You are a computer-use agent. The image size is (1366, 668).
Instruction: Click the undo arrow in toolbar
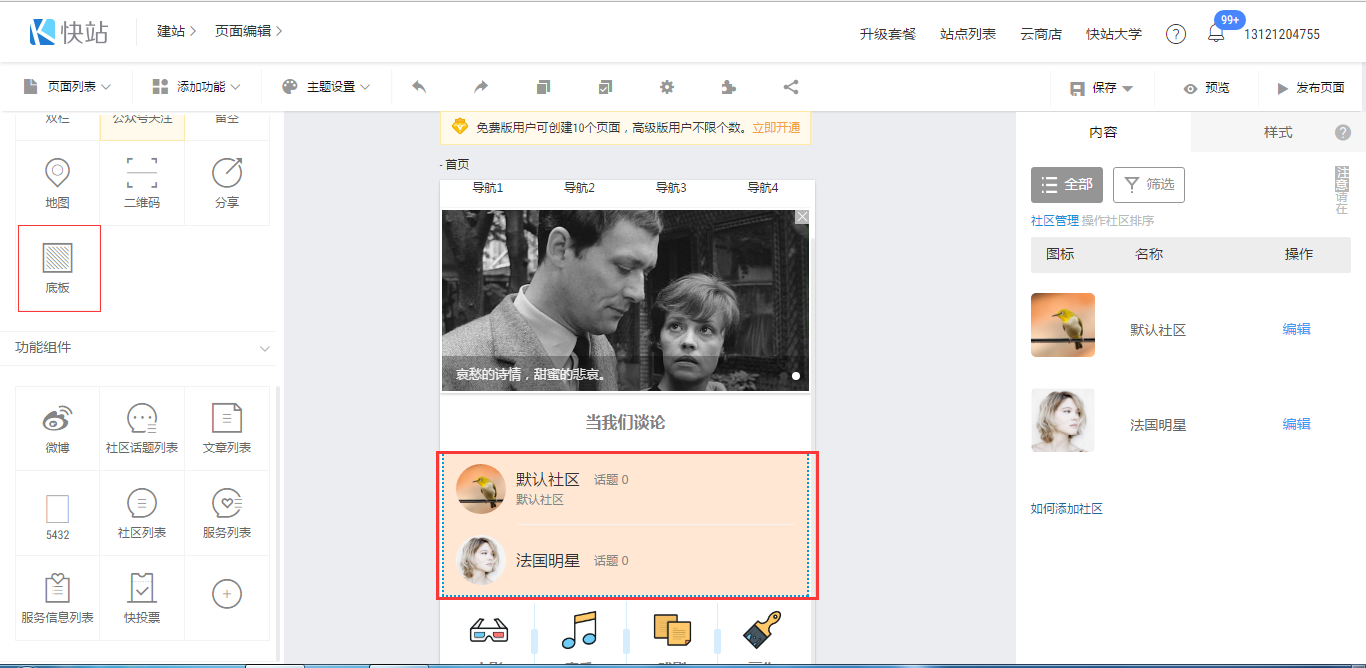[x=419, y=87]
